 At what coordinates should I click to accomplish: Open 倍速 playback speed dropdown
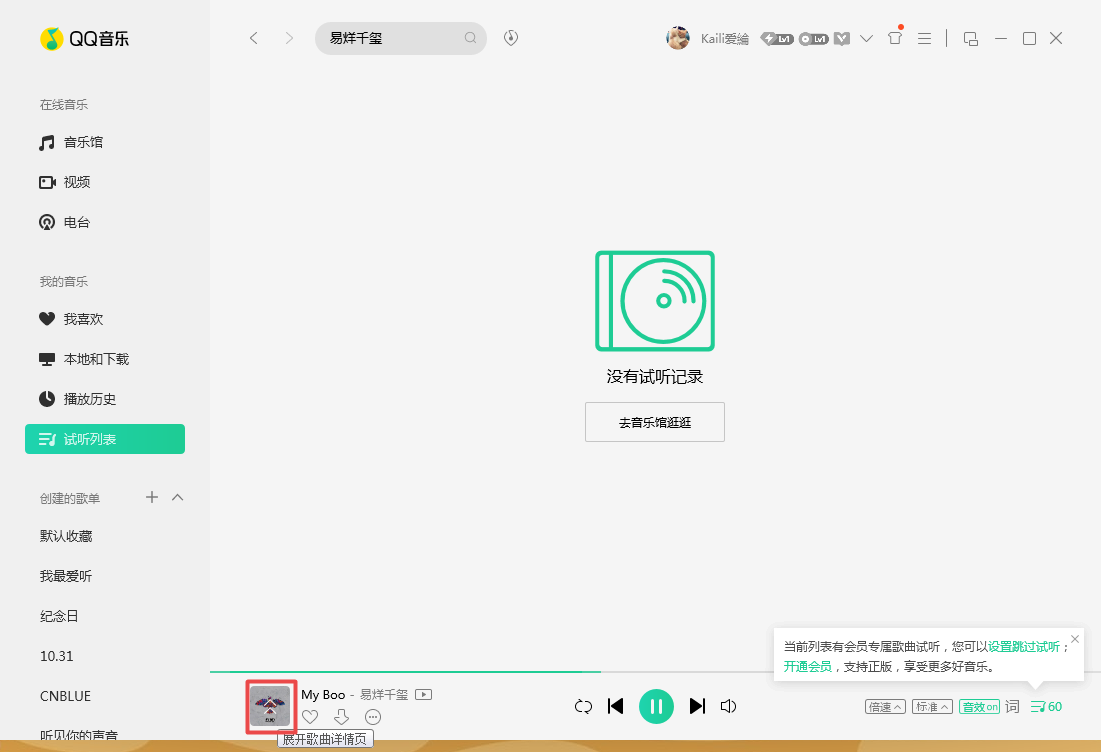click(885, 707)
